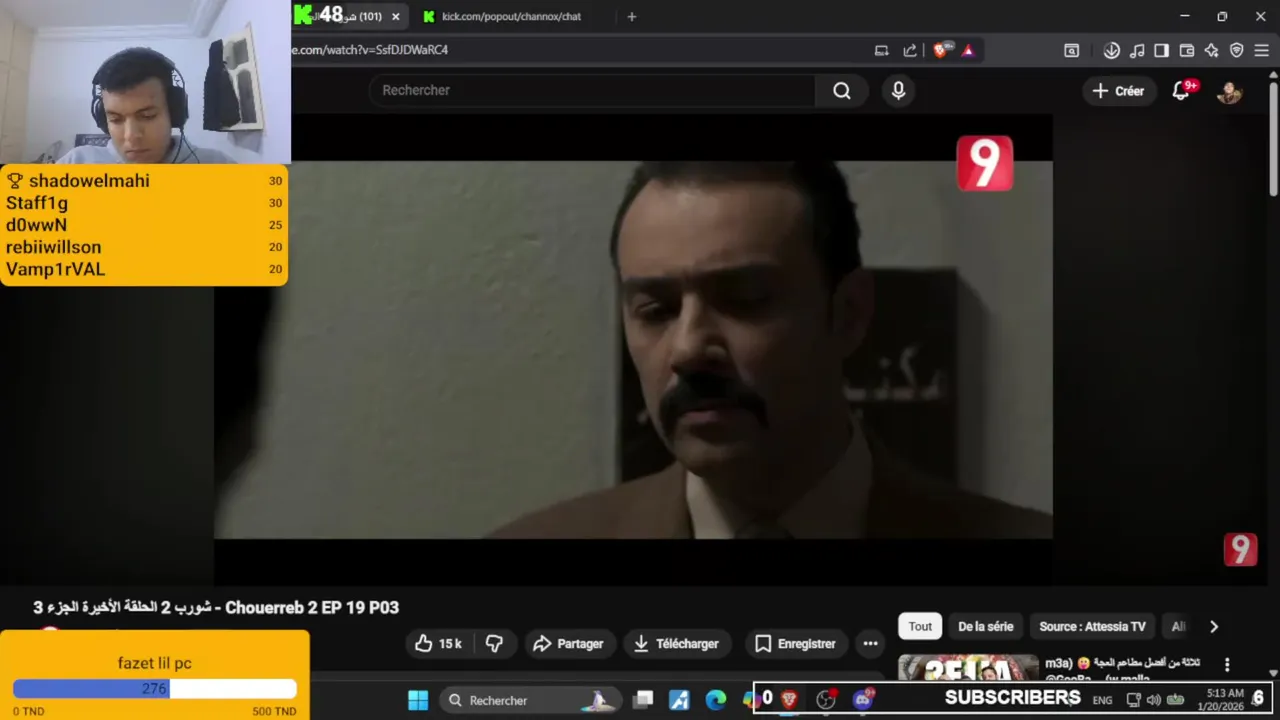The height and width of the screenshot is (720, 1280).
Task: Open the browser hamburger menu
Action: [x=1261, y=50]
